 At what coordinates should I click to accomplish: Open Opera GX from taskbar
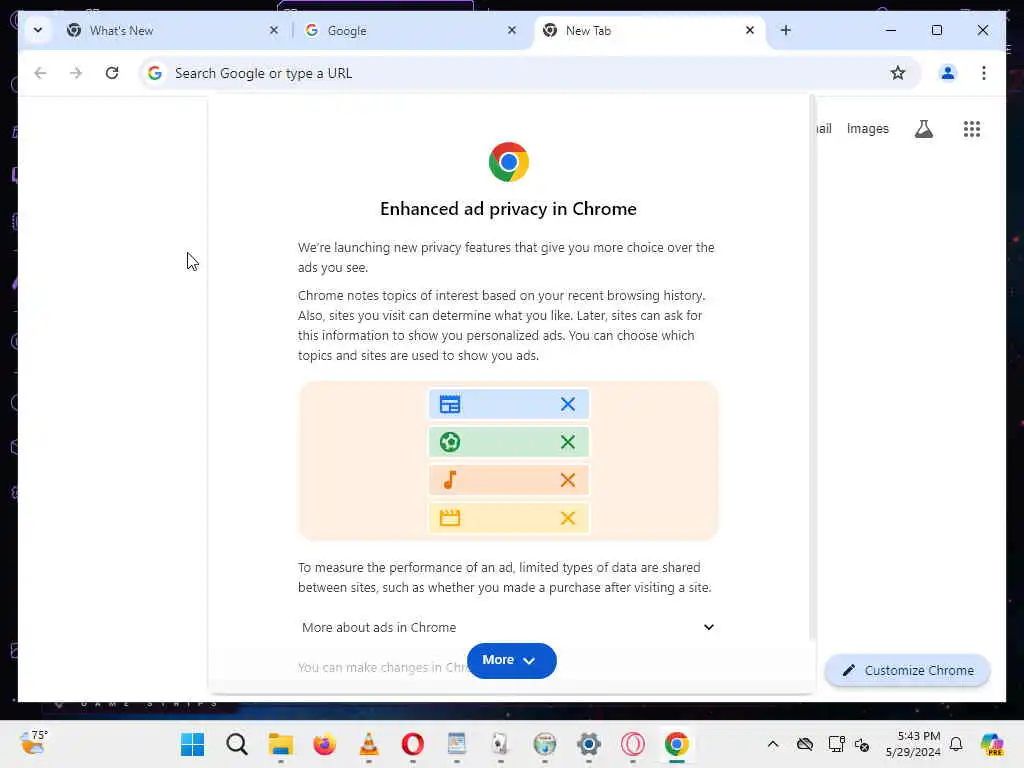(x=632, y=744)
